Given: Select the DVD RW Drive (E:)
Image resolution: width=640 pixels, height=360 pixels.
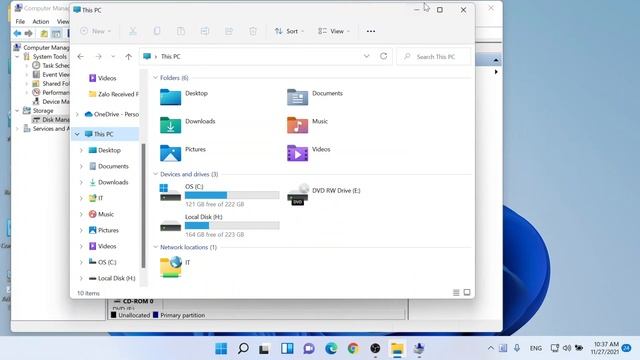Looking at the screenshot, I should (324, 194).
